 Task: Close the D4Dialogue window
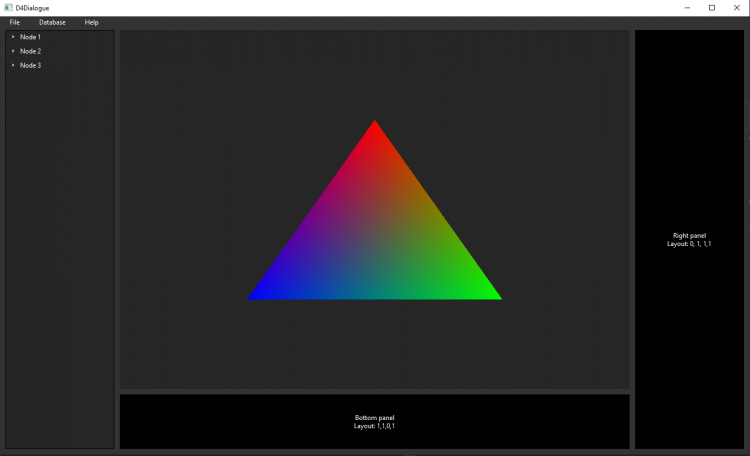point(737,8)
